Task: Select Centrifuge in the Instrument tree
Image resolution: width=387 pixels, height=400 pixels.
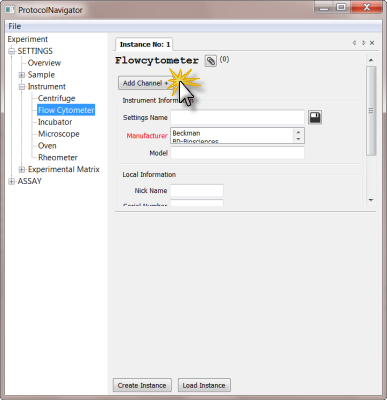Action: coord(56,98)
